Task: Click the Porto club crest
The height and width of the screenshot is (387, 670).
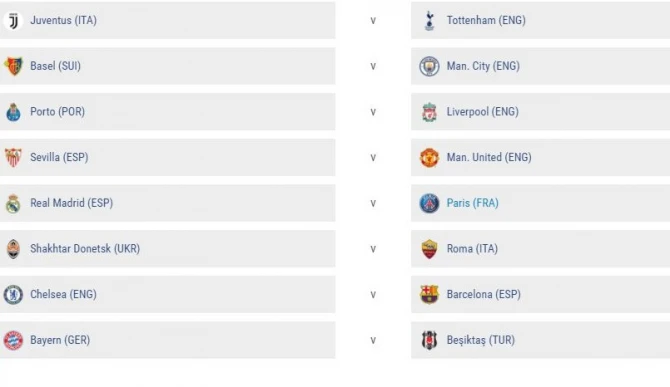Action: pos(13,112)
